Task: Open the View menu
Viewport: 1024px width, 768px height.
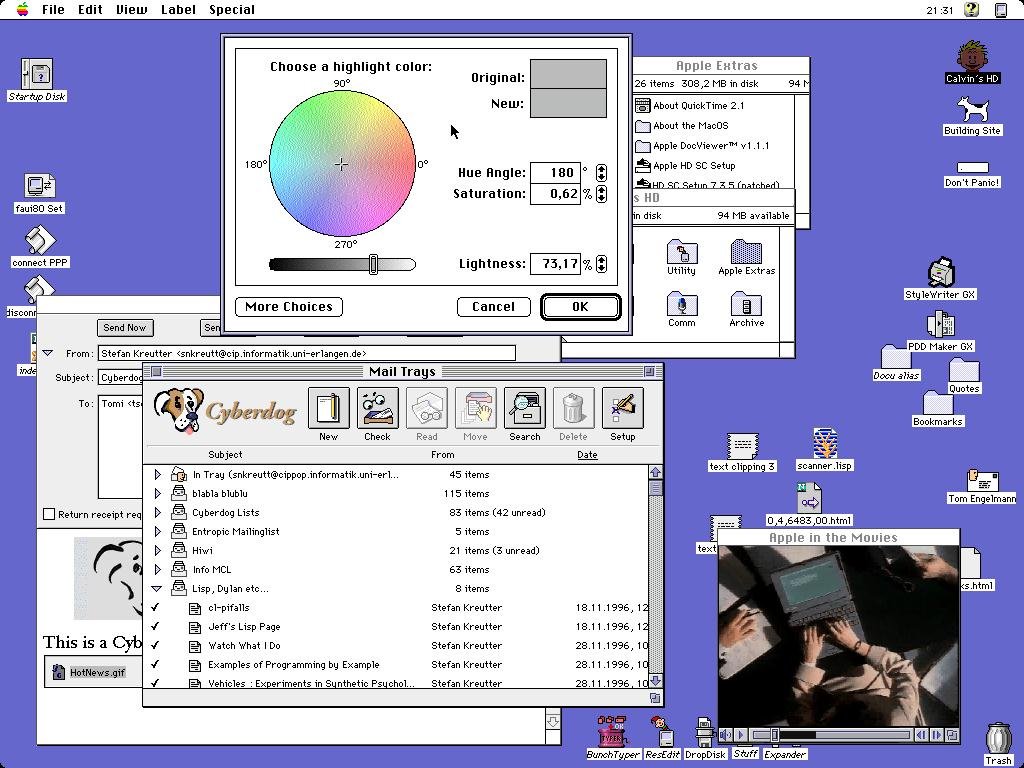Action: (x=131, y=10)
